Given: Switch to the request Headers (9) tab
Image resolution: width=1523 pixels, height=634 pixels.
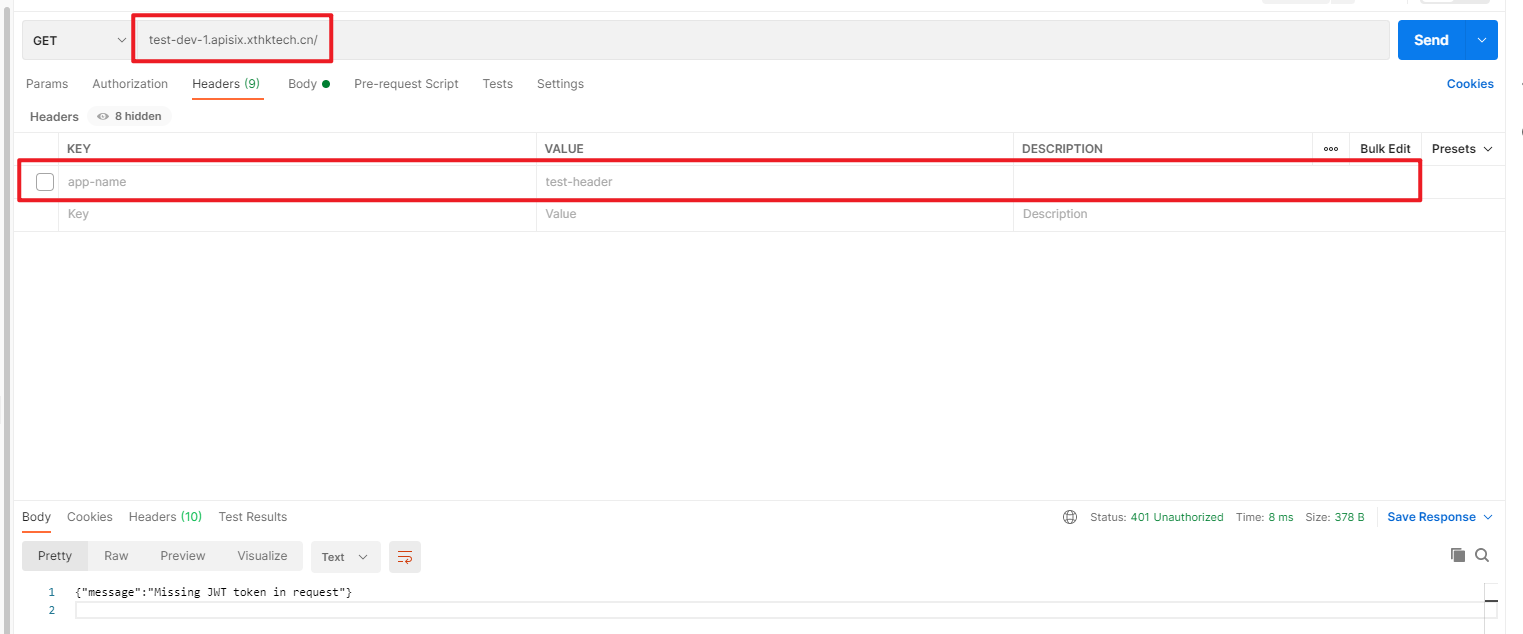Looking at the screenshot, I should 226,84.
